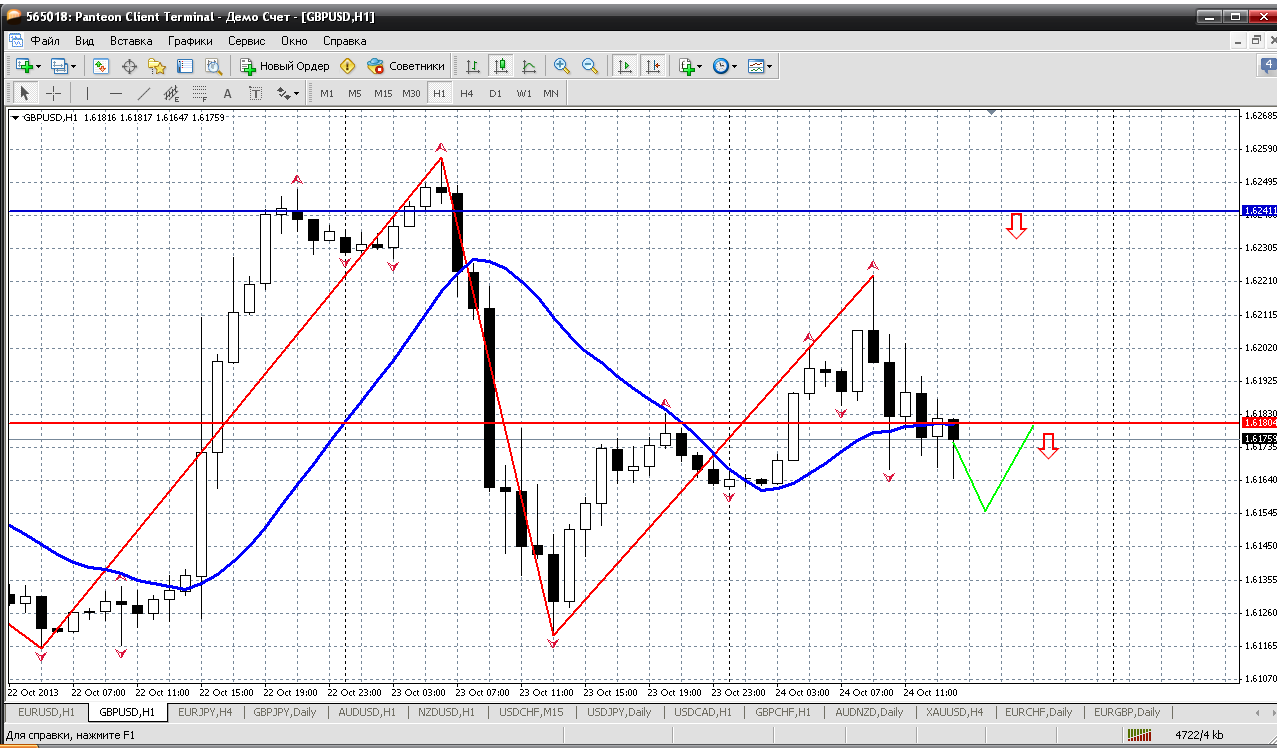The width and height of the screenshot is (1288, 748).
Task: Switch to USDCHF,M15 chart tab
Action: (531, 712)
